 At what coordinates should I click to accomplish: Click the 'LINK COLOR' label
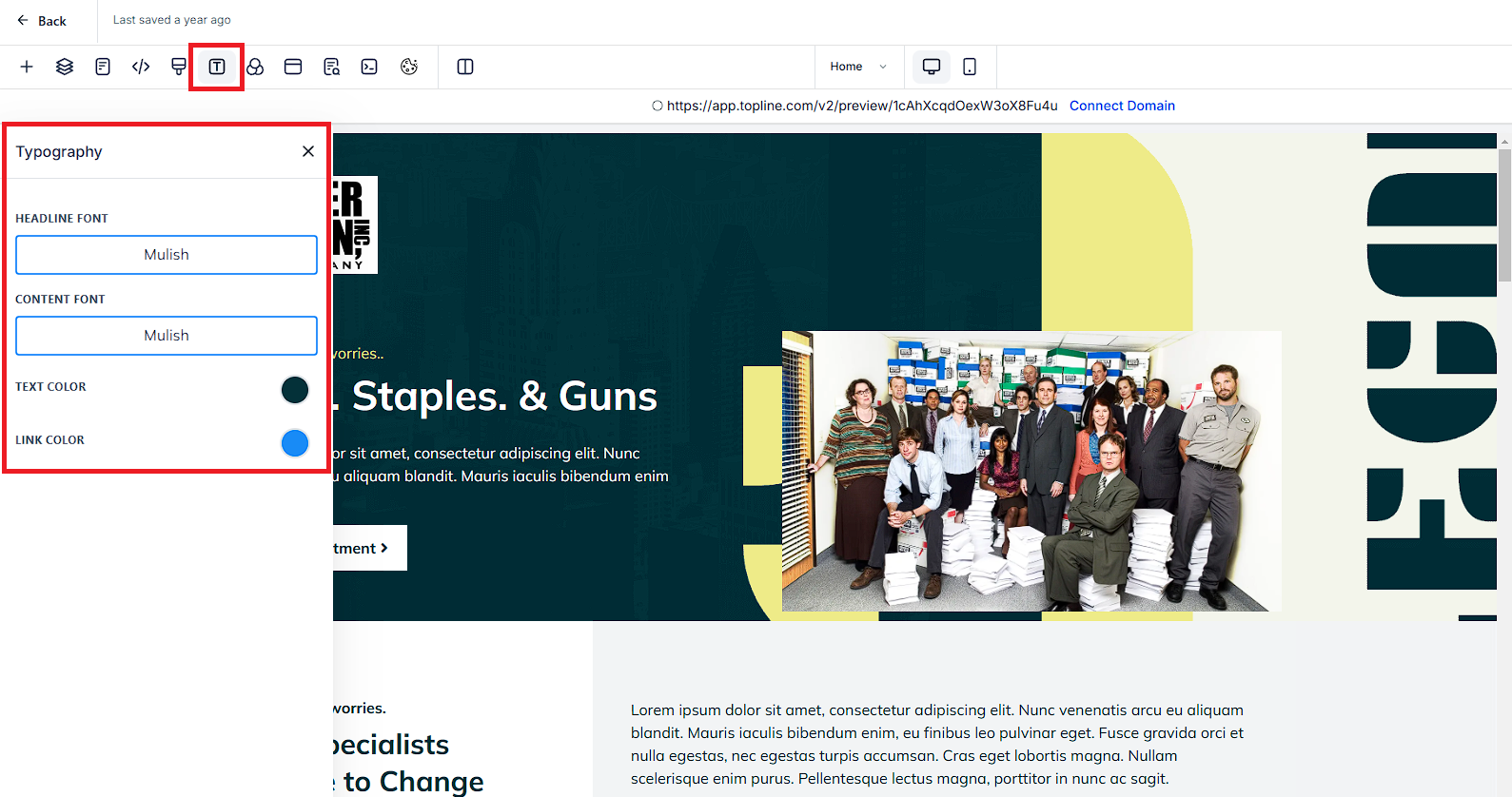[49, 440]
